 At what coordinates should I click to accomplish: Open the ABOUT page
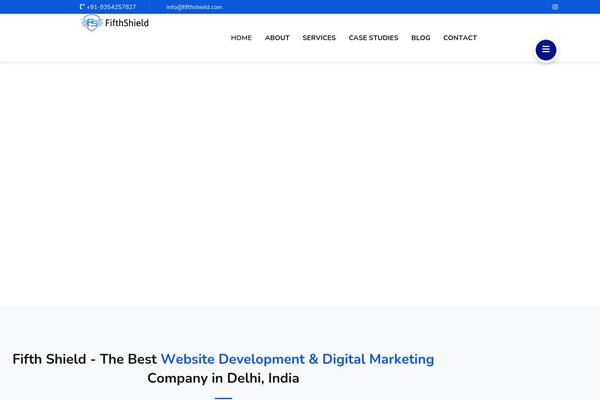point(277,38)
